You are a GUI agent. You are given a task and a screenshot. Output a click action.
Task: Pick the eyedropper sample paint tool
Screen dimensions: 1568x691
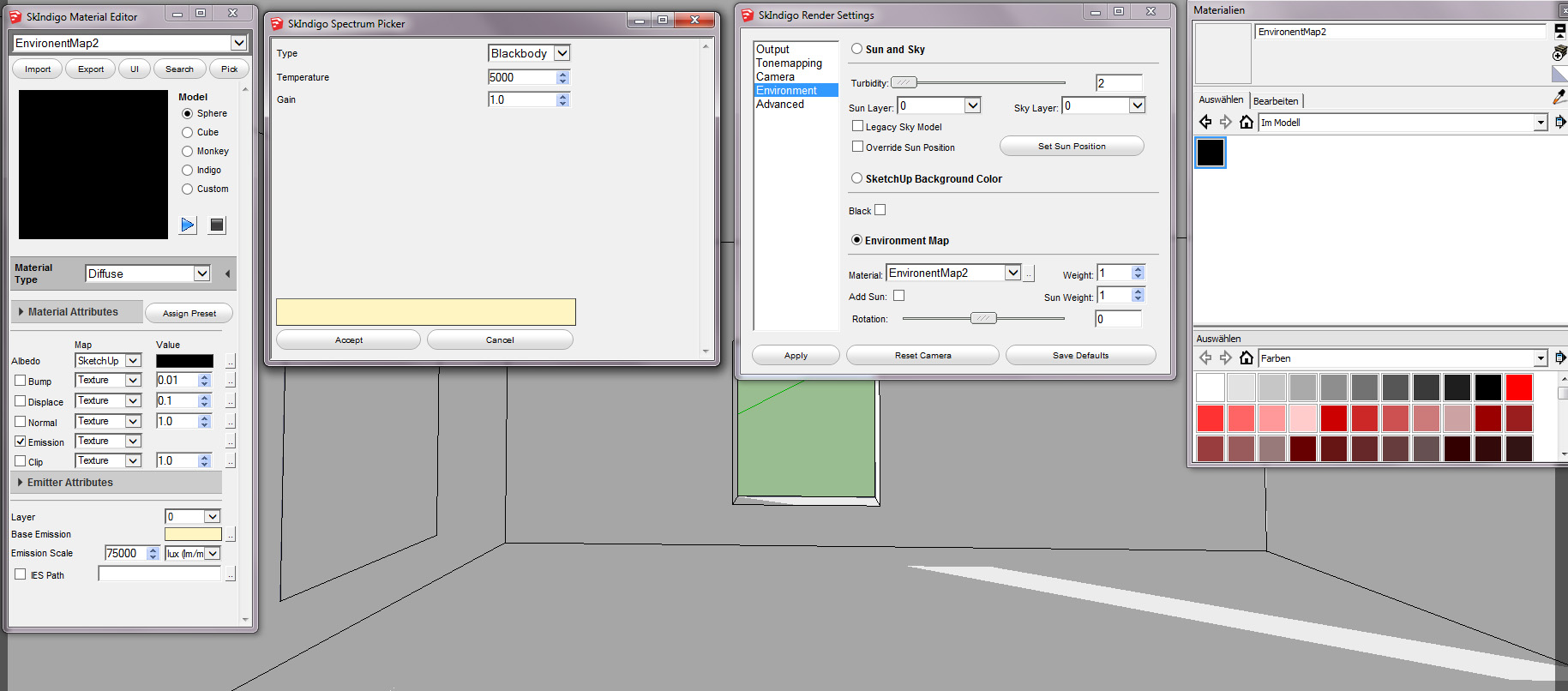[x=1559, y=98]
